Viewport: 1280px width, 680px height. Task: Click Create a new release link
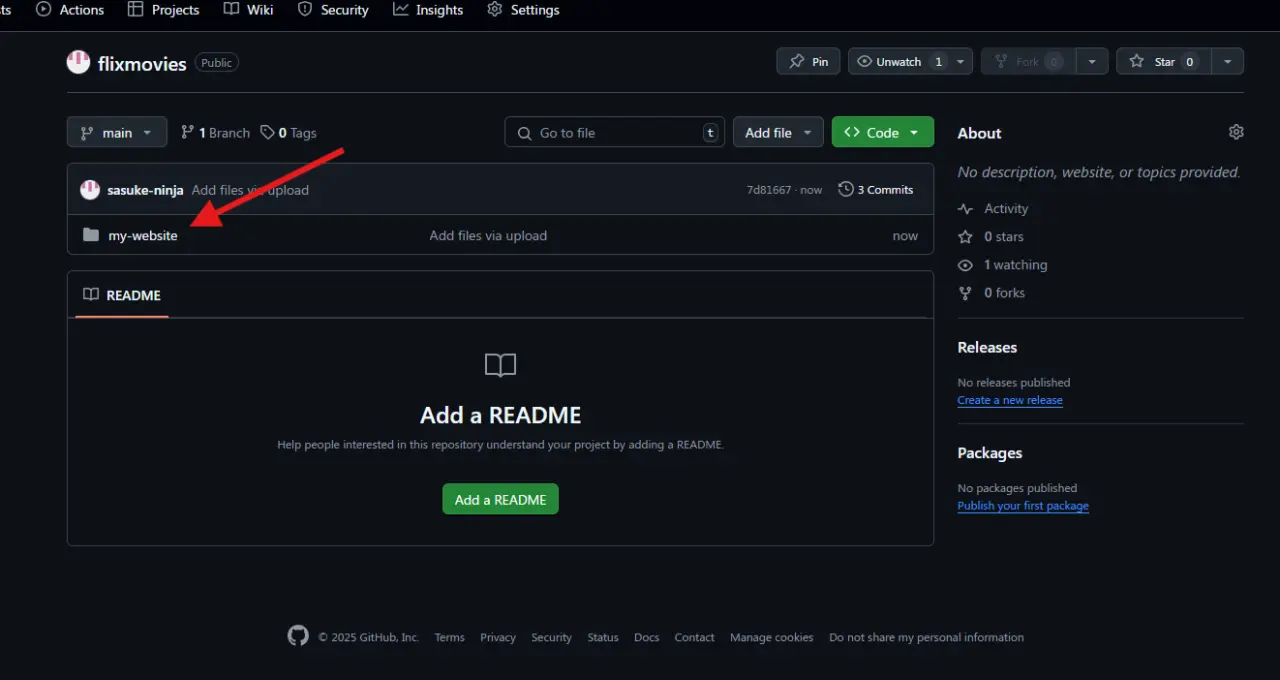(x=1010, y=400)
